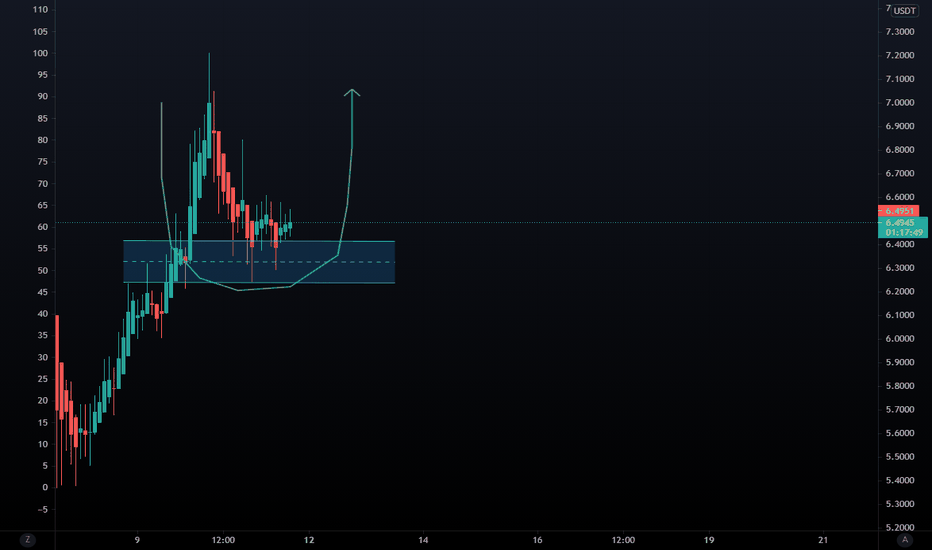Click the 25 value on left scale
Image resolution: width=932 pixels, height=550 pixels.
coord(43,379)
